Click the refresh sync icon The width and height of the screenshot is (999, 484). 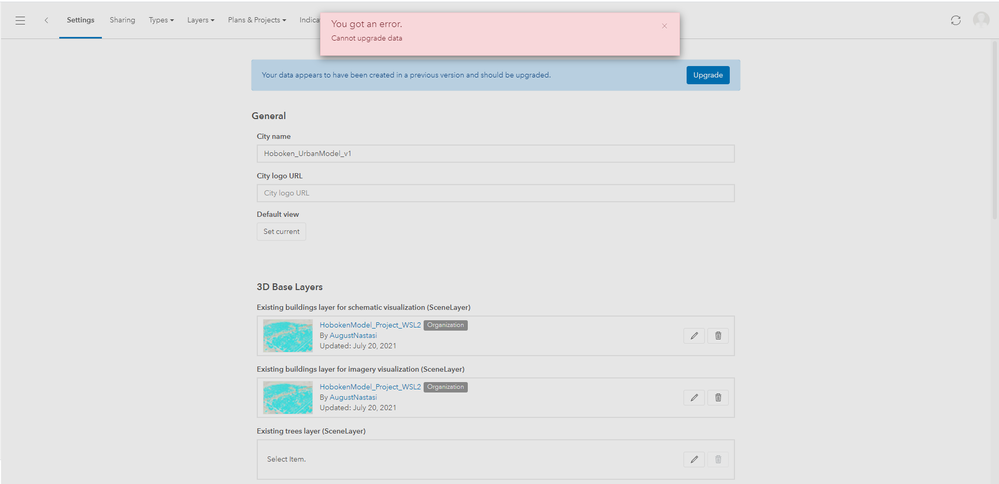tap(955, 20)
